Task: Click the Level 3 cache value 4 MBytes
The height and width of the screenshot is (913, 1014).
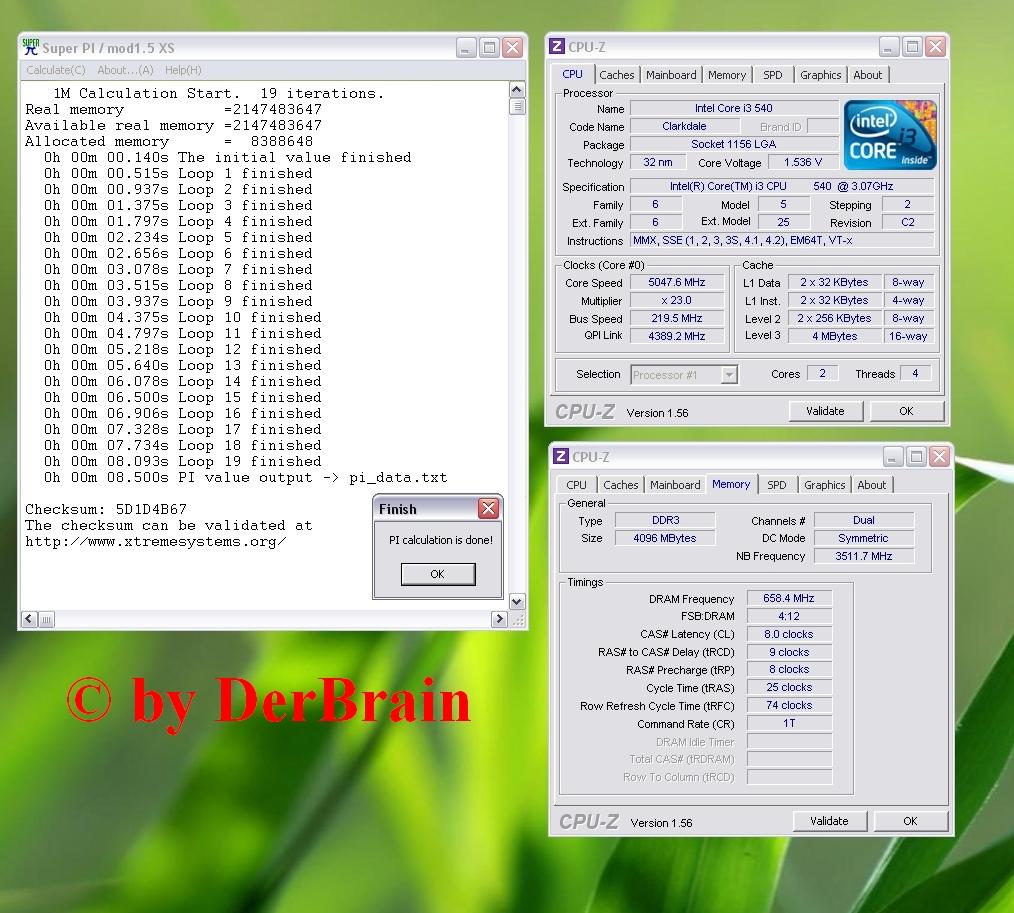Action: 834,336
